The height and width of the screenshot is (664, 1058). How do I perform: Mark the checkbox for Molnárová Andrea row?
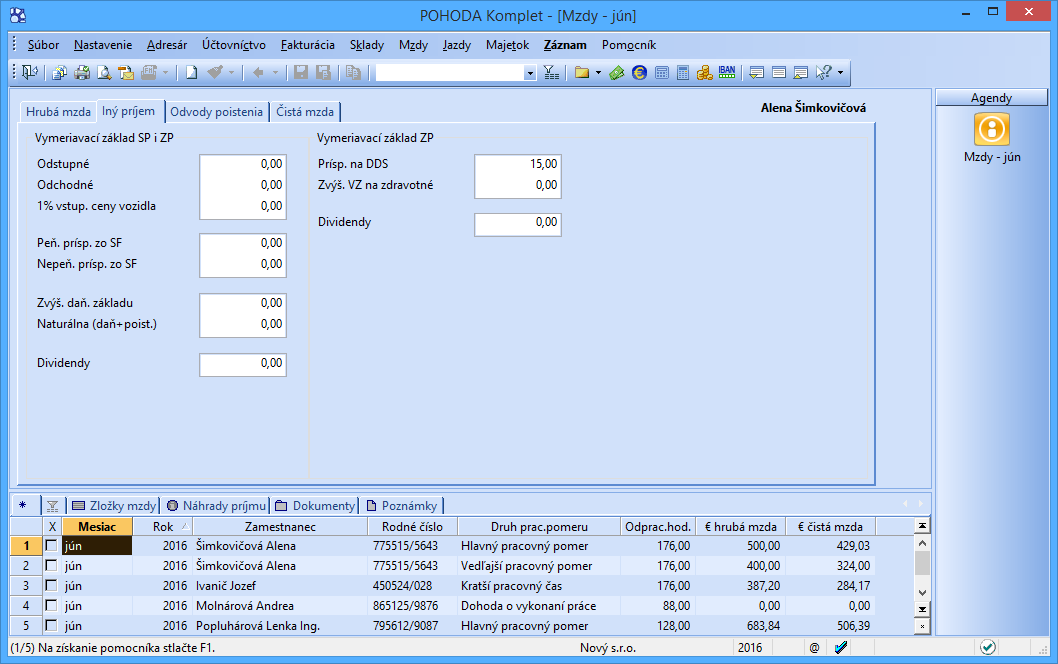[x=52, y=606]
